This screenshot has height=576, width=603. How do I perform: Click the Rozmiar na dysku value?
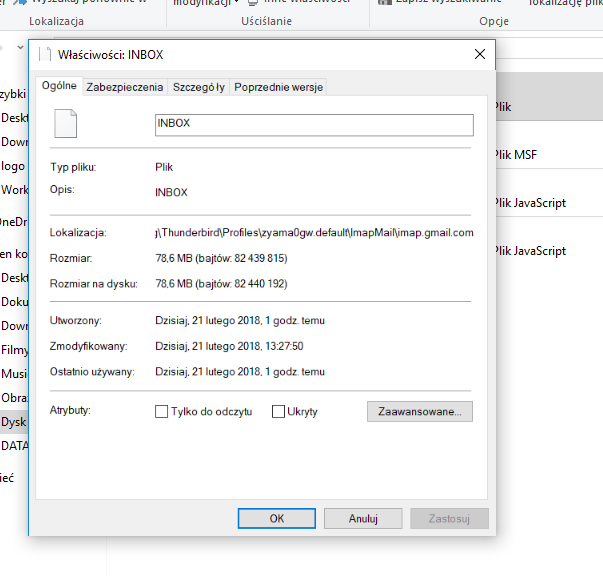[221, 284]
